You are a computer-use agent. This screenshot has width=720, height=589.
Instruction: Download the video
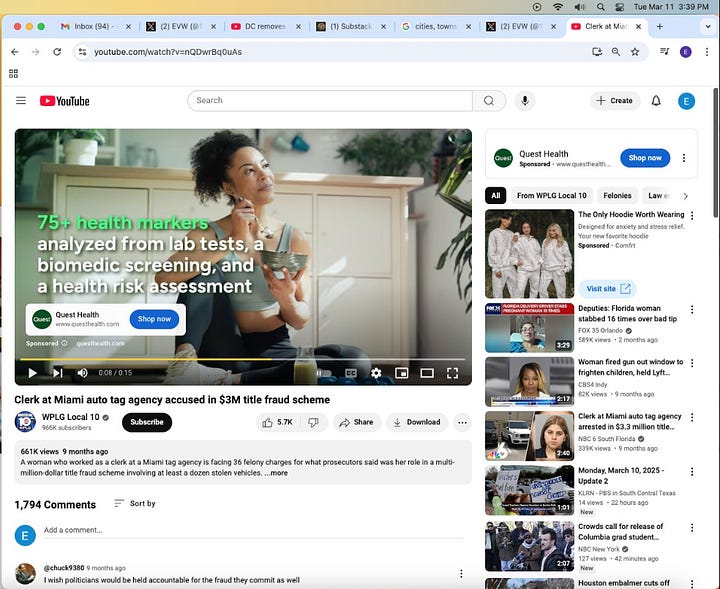417,422
